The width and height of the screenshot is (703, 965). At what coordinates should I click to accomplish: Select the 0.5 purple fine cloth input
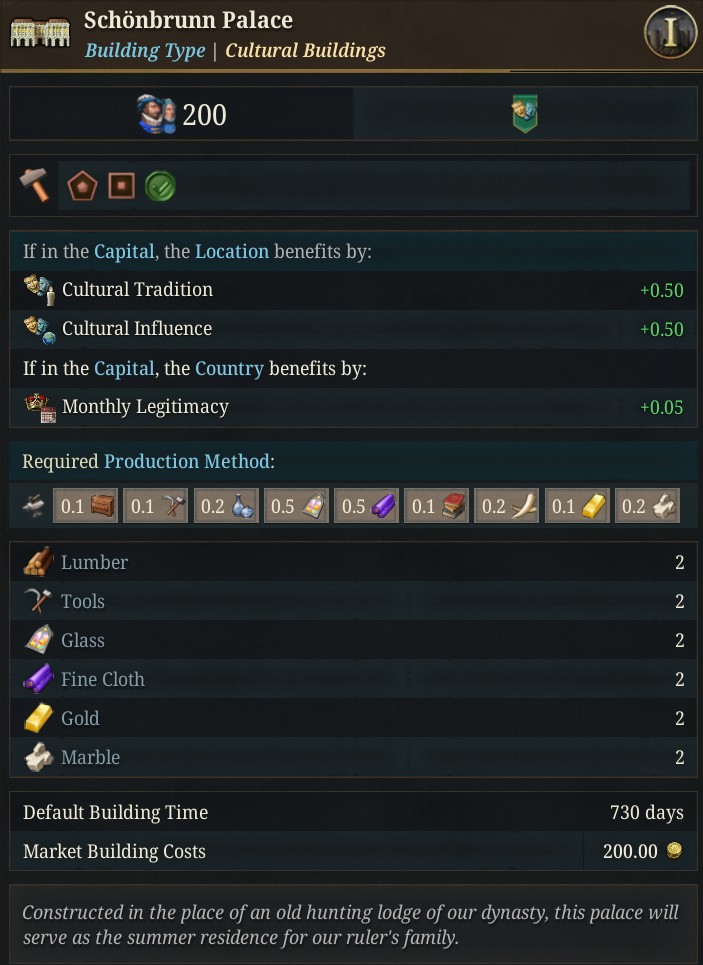point(366,506)
